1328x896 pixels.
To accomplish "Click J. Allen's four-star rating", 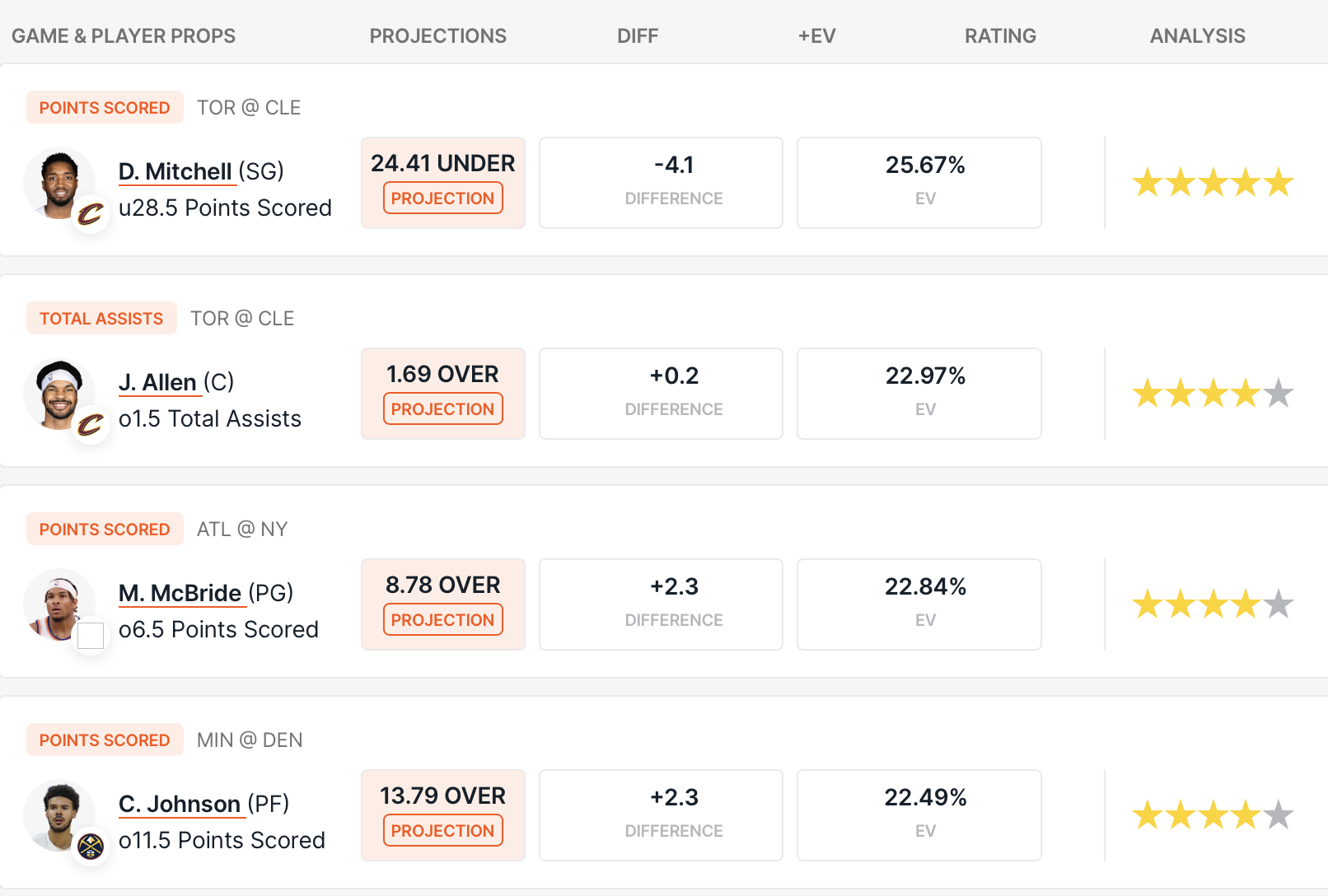I will (1212, 394).
